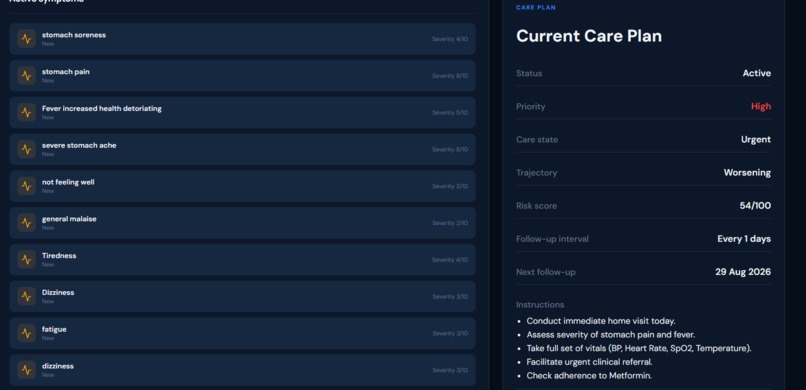Select the pulse icon beside not feeling well
The height and width of the screenshot is (390, 806).
click(26, 186)
